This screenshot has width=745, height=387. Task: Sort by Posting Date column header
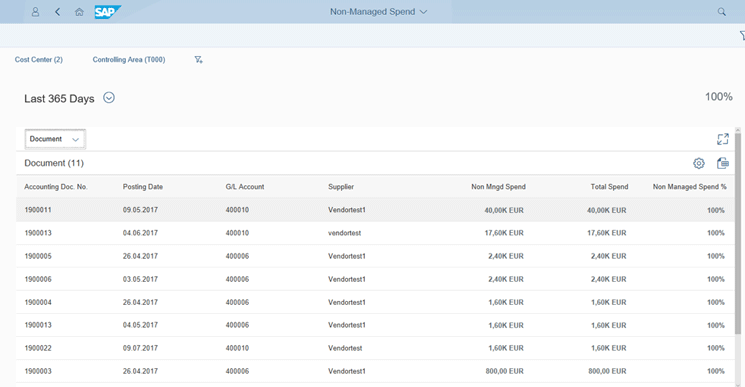tap(143, 187)
